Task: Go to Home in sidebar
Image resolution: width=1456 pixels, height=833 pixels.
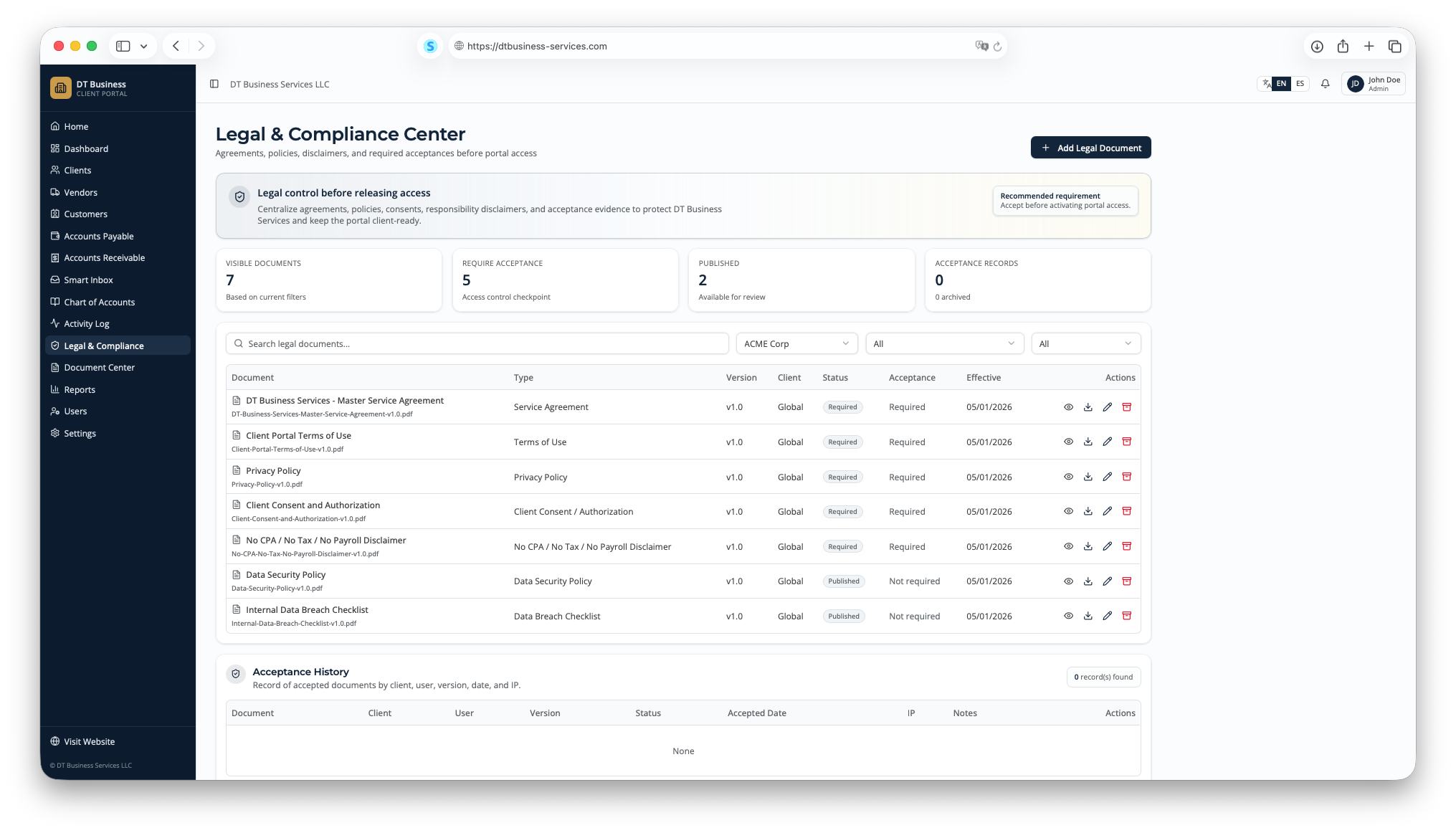Action: tap(118, 127)
